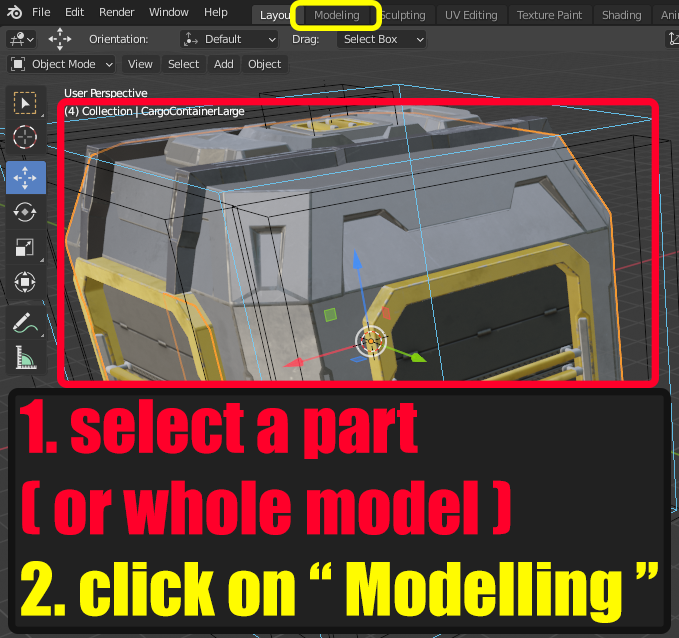This screenshot has width=679, height=638.
Task: Open the Select menu in viewport header
Action: pos(183,64)
